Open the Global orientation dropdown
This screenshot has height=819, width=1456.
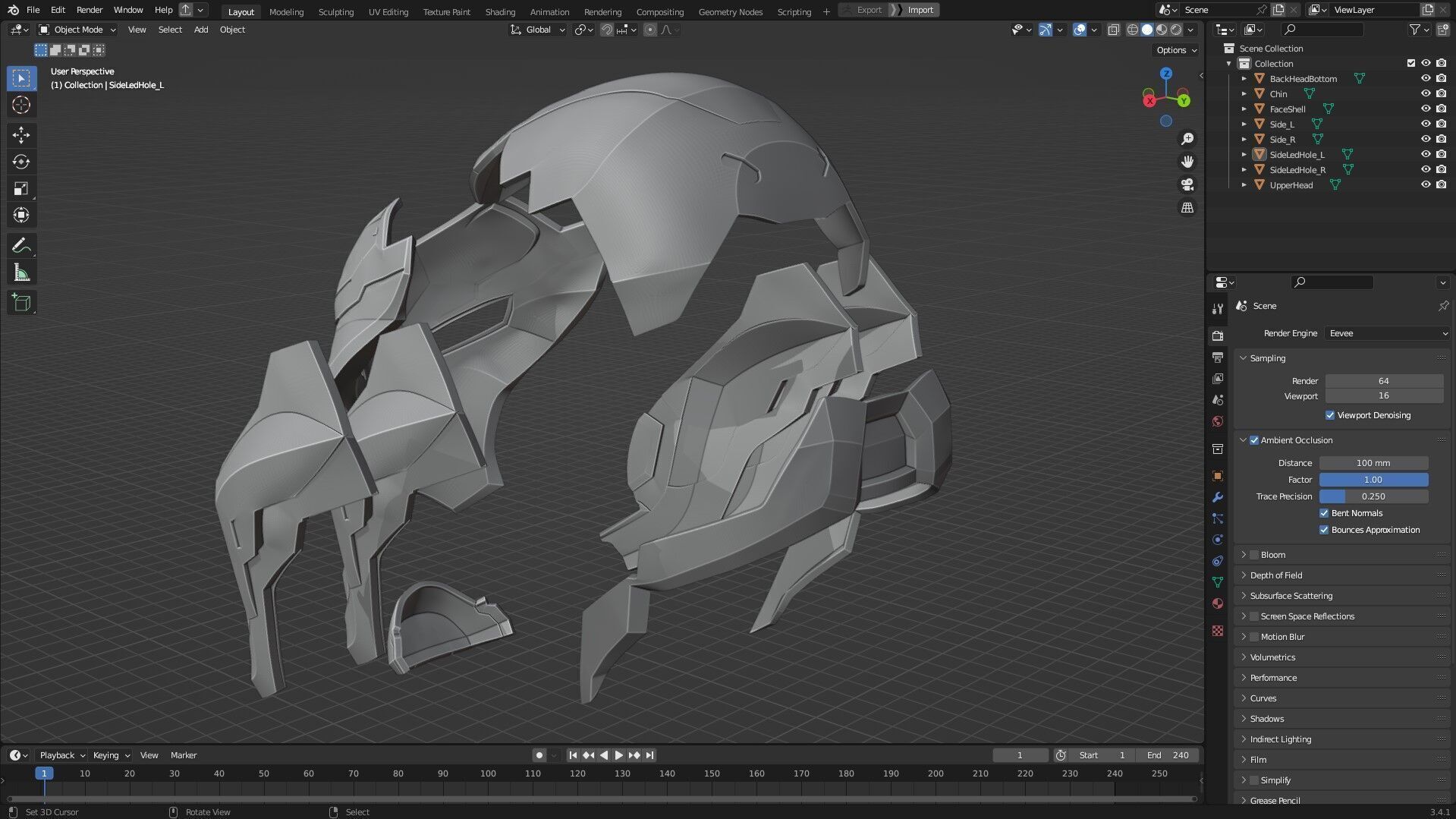tap(538, 30)
